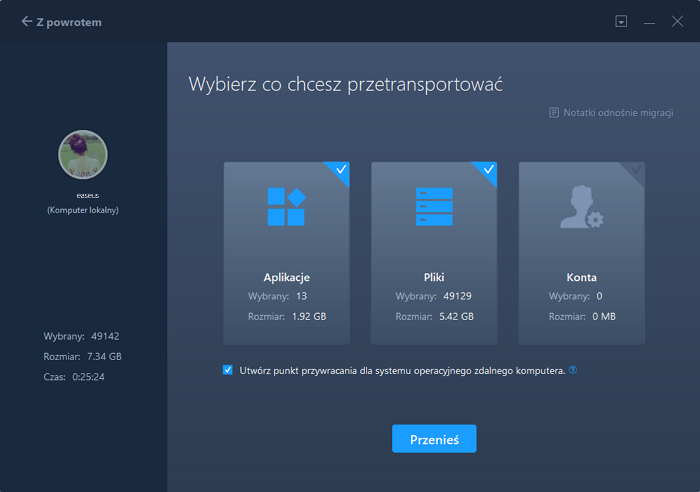The width and height of the screenshot is (700, 492).
Task: Click the back arrow icon
Action: point(26,22)
